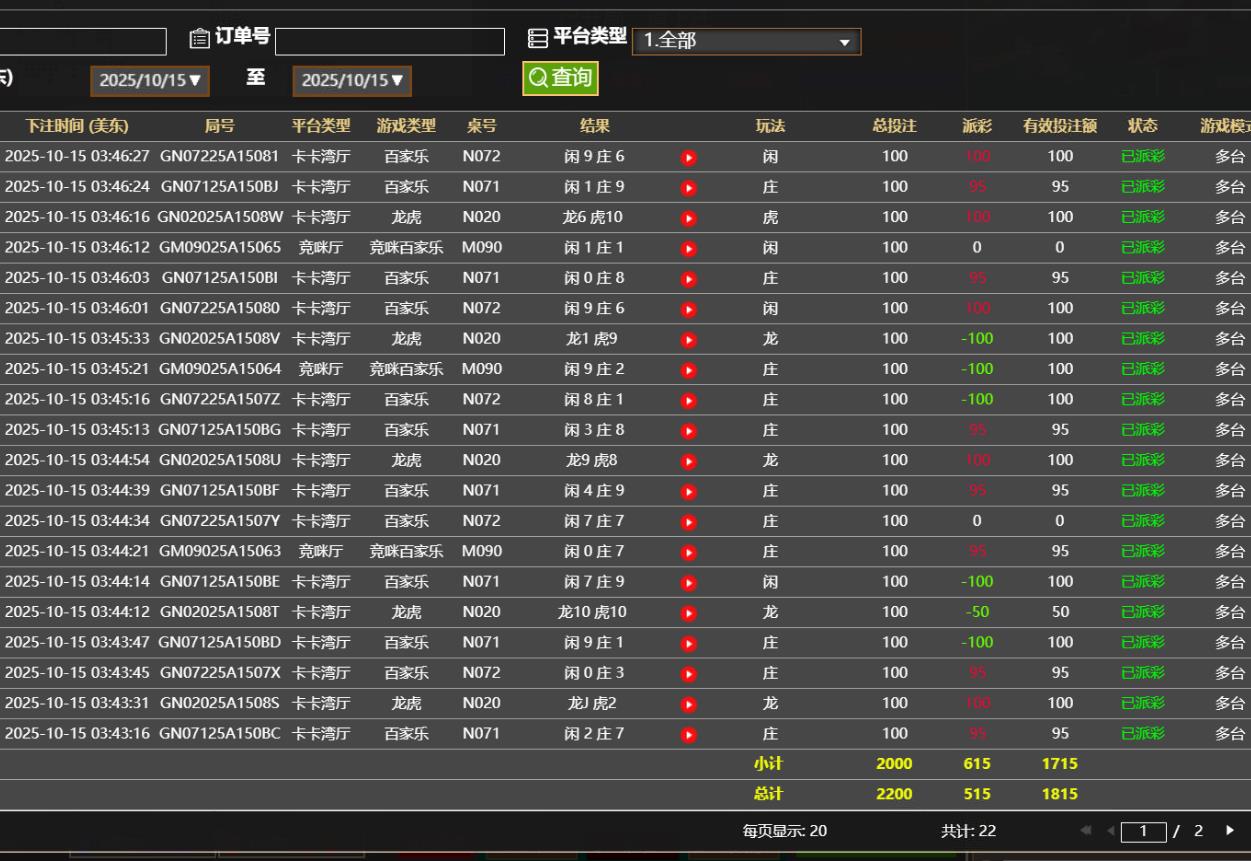The width and height of the screenshot is (1251, 861).
Task: Click the green 查询 search button
Action: tap(560, 78)
